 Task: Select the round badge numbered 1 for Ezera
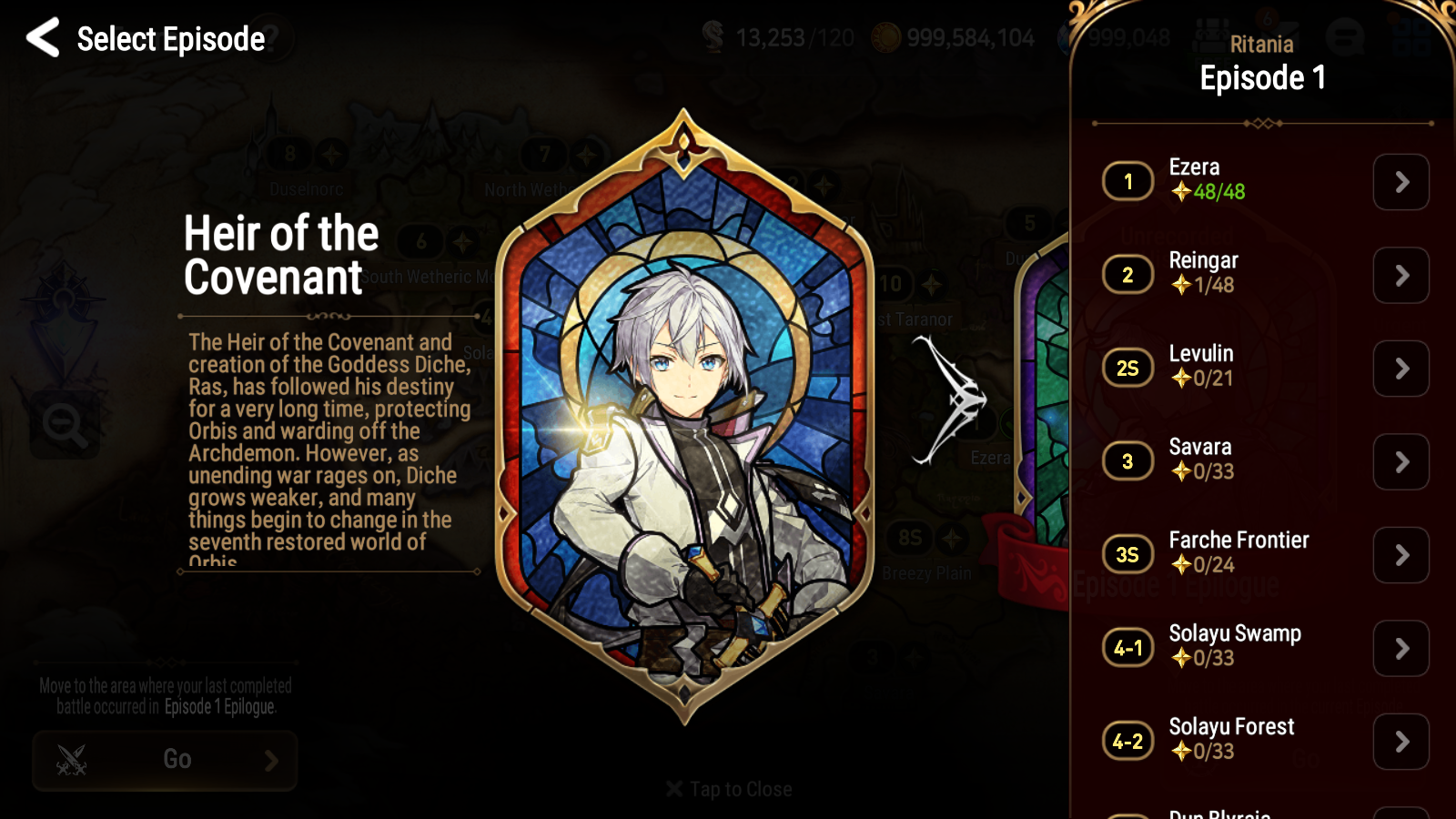click(1127, 181)
